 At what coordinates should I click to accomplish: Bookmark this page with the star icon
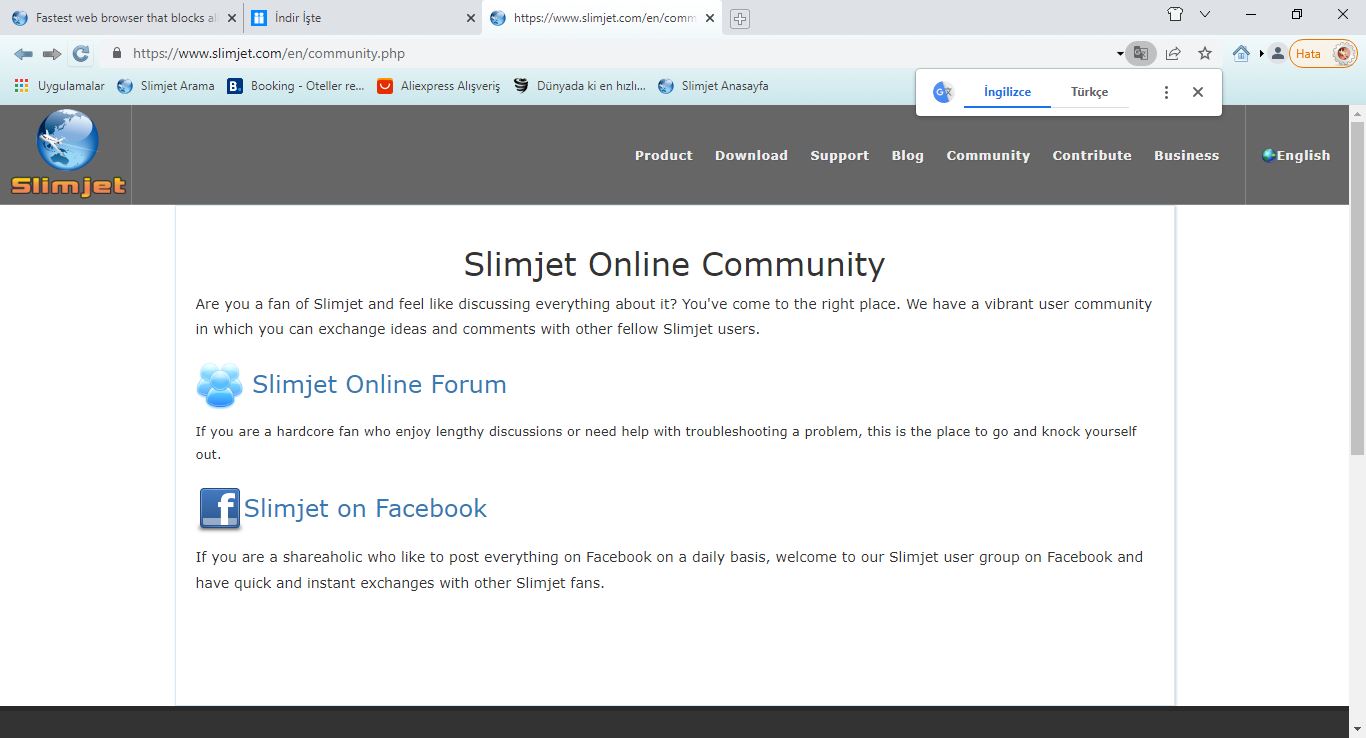(1205, 54)
